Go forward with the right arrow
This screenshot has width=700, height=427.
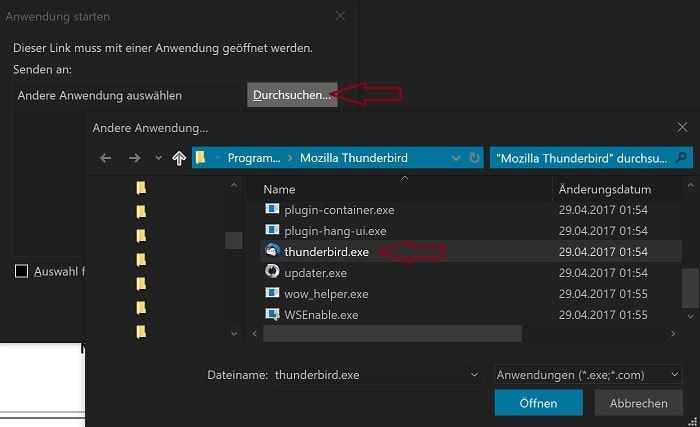pos(134,158)
